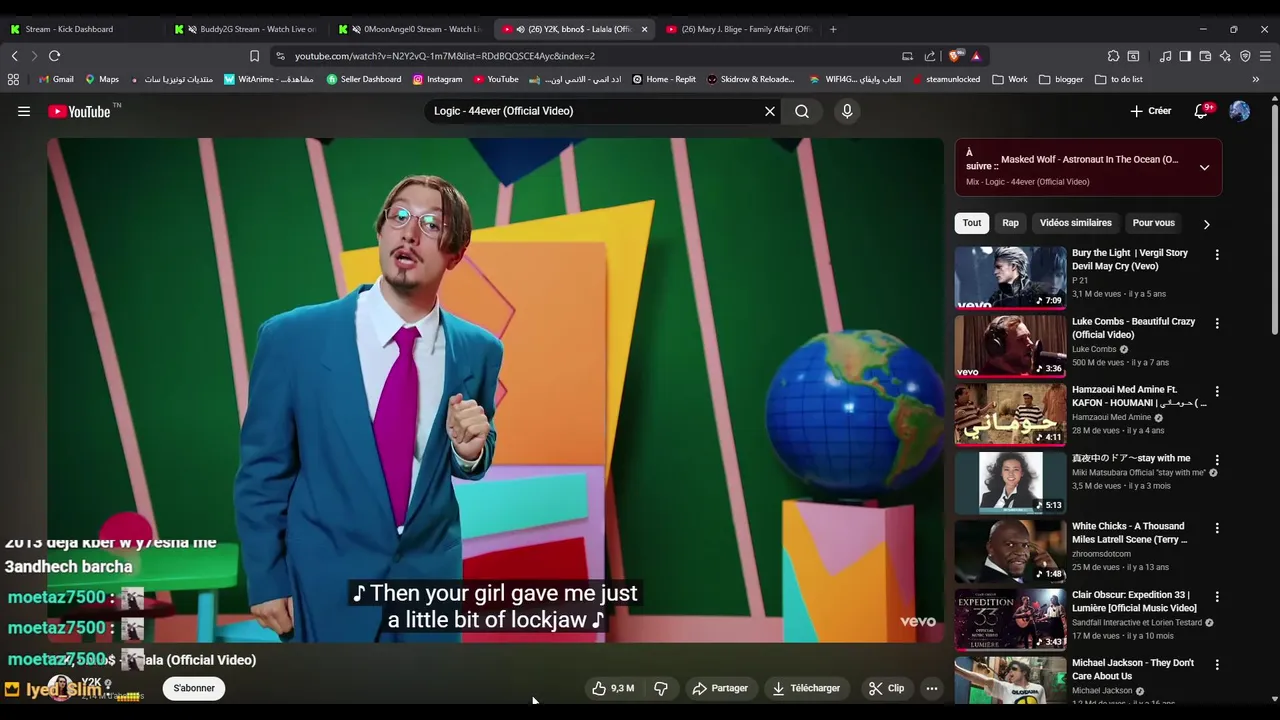Open a new browser tab

833,29
